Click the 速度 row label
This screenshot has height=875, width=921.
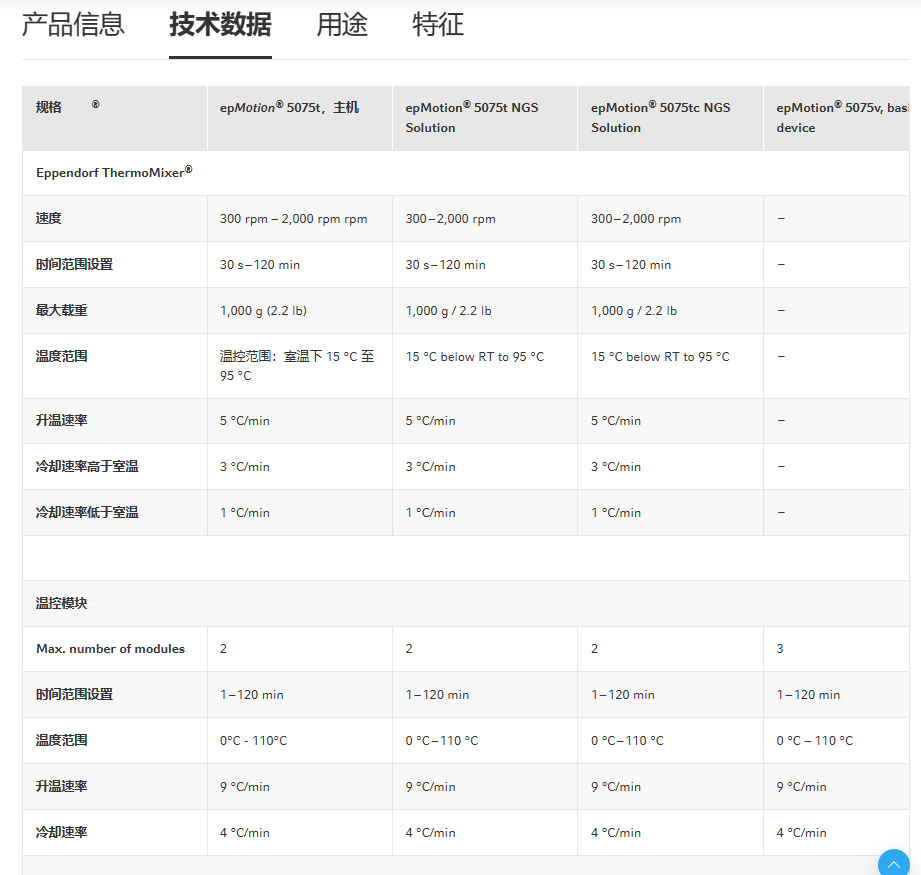49,218
